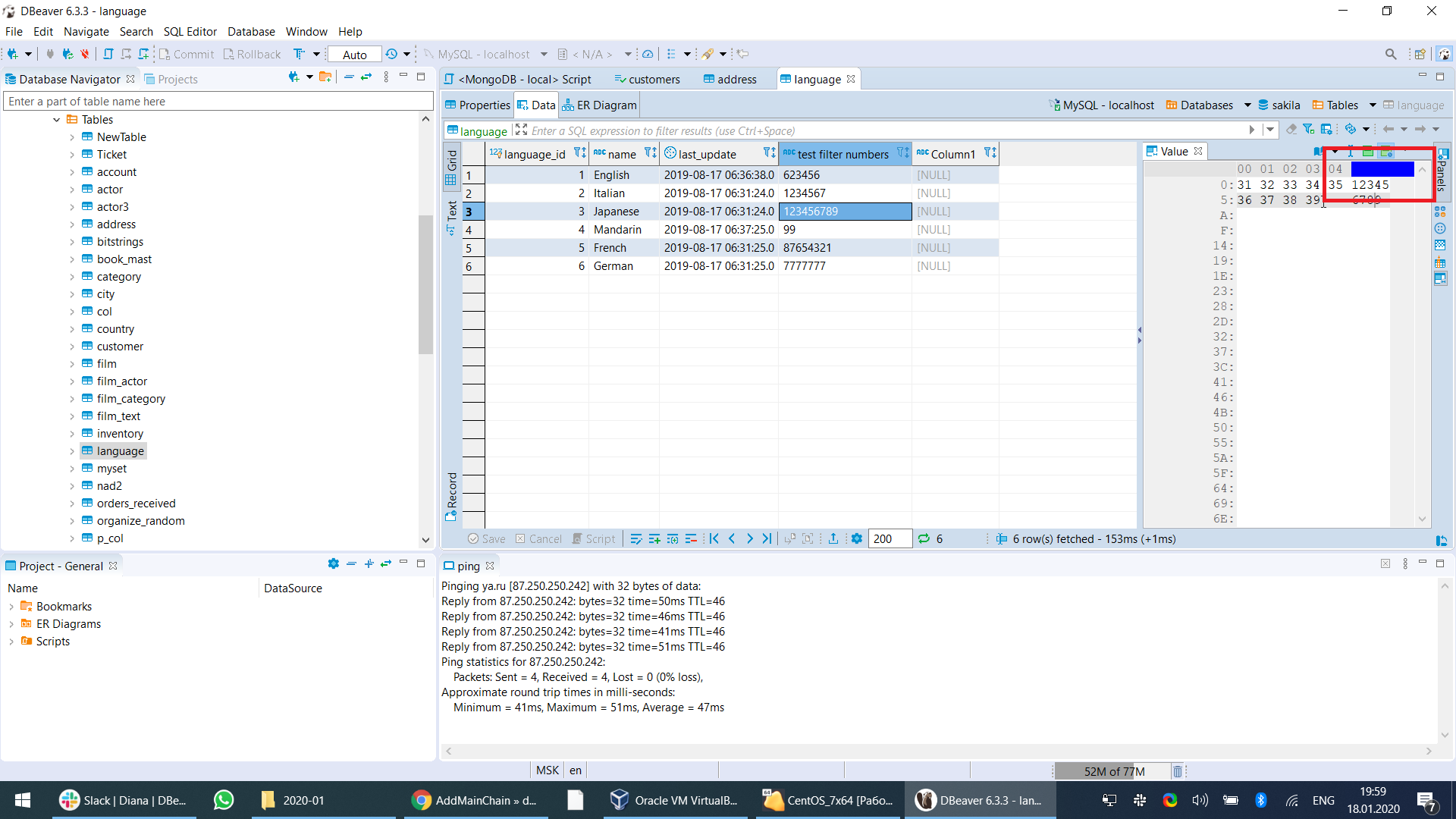Navigate to the last row in grid

pyautogui.click(x=767, y=538)
